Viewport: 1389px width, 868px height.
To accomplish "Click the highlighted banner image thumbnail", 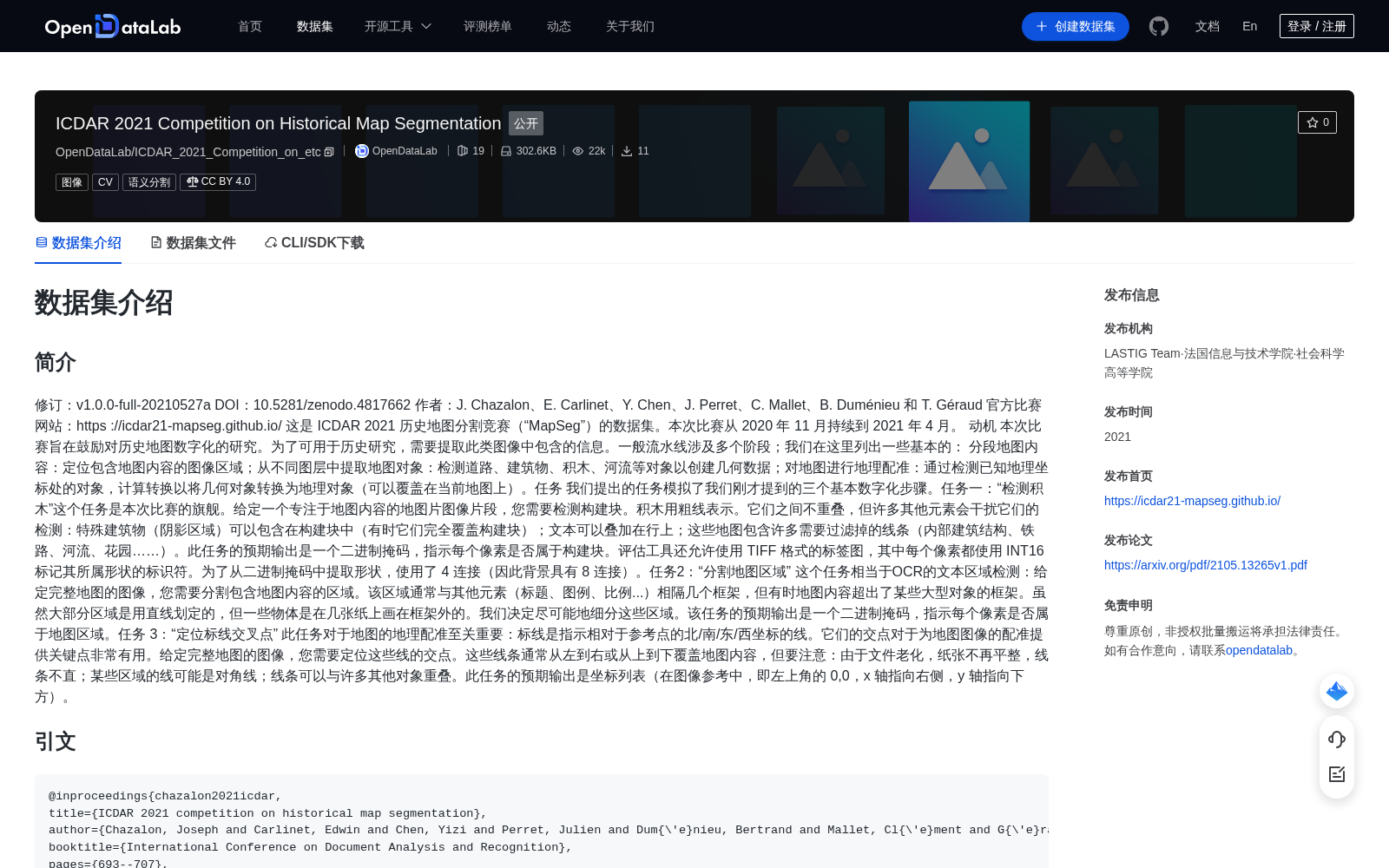I will point(969,161).
